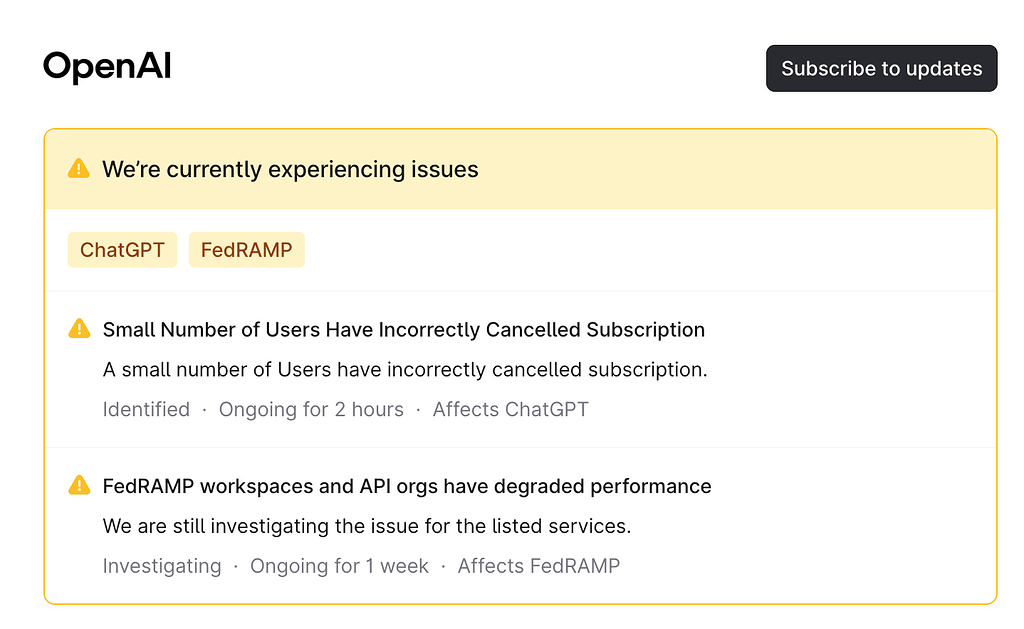Screen dimensions: 1024x629
Task: Click 'Ongoing for 1 week' text
Action: 339,566
